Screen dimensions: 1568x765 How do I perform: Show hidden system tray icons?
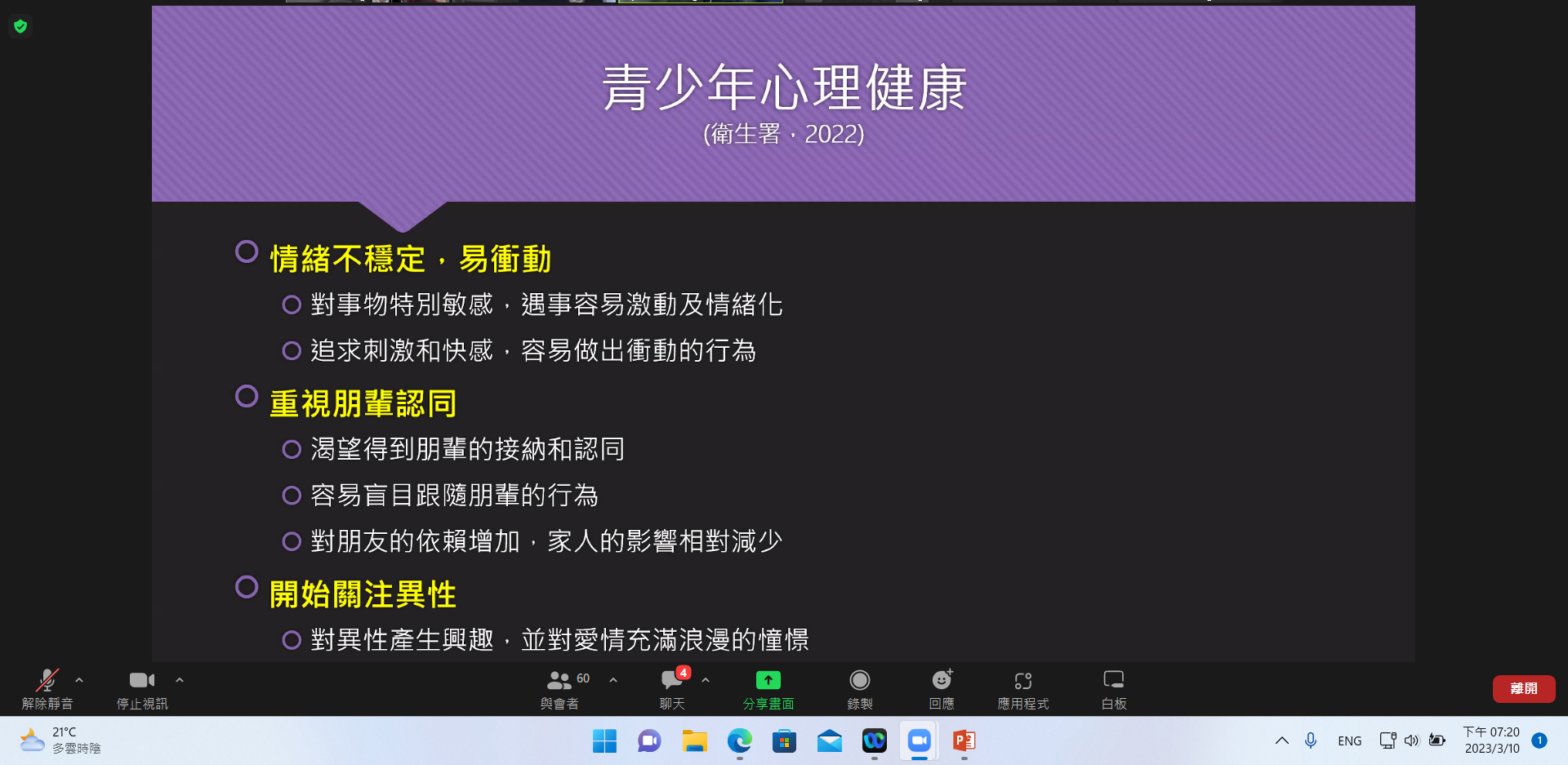point(1281,741)
